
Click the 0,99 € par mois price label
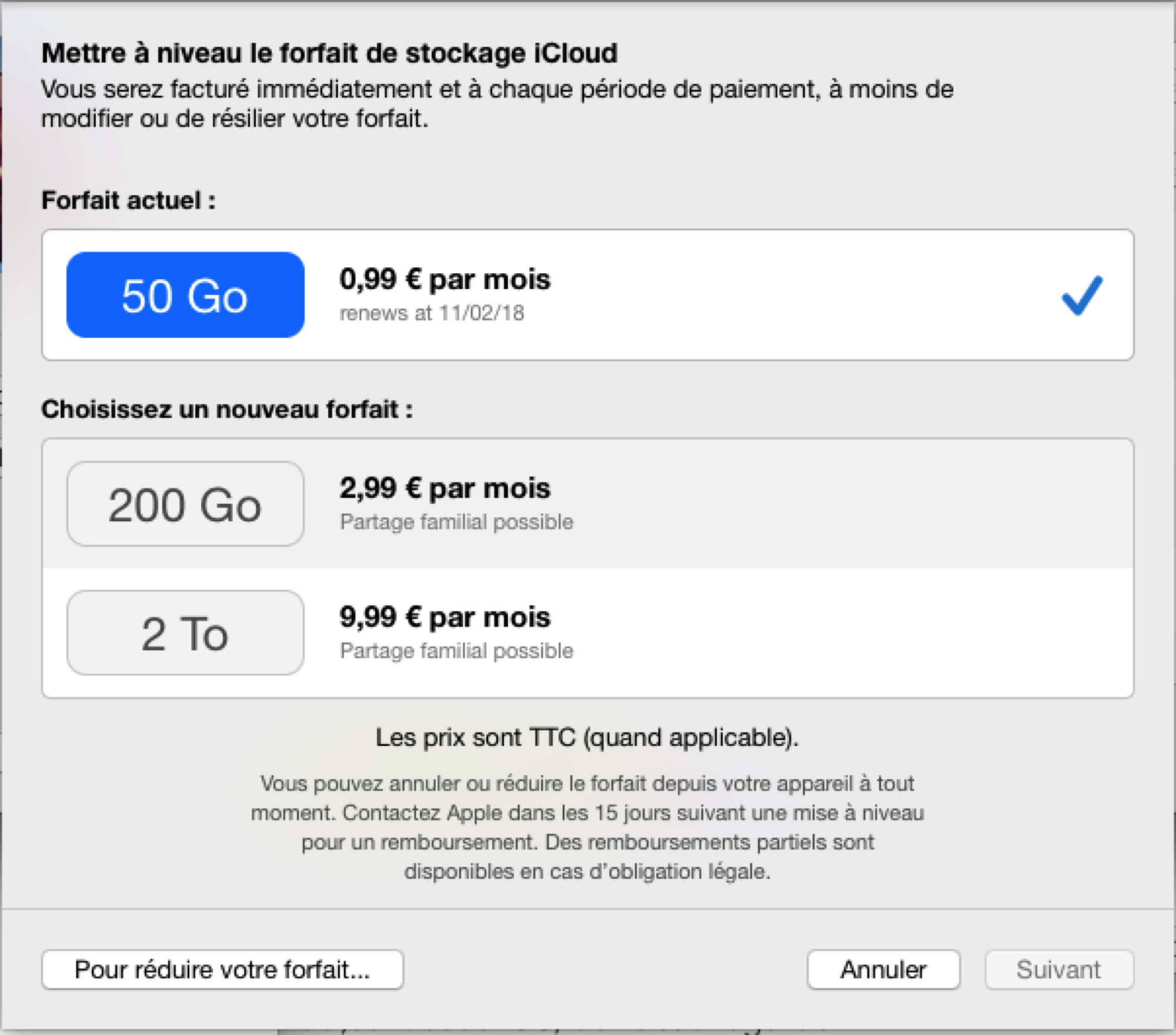[445, 279]
